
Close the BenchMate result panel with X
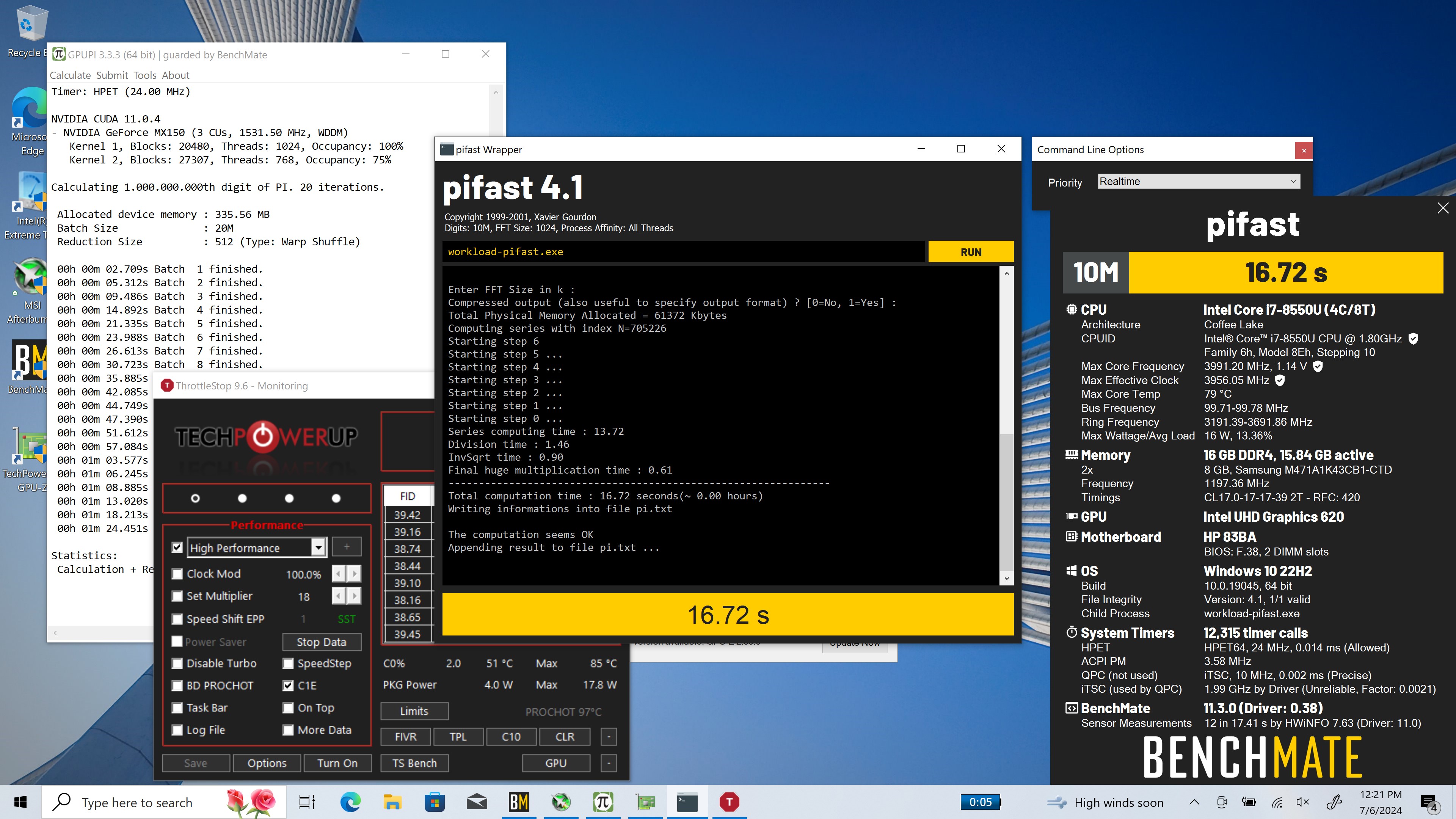tap(1442, 208)
